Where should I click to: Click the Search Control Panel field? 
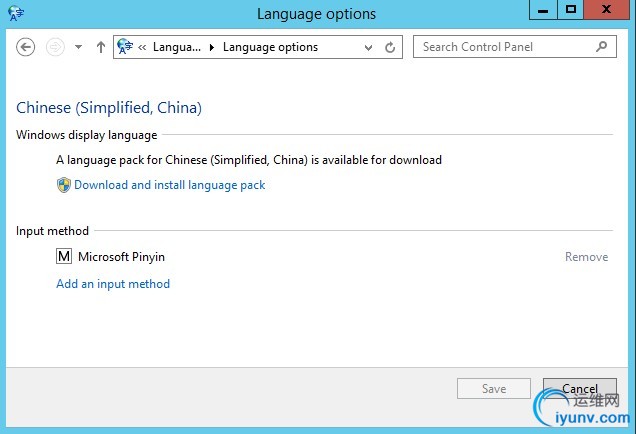pos(505,46)
